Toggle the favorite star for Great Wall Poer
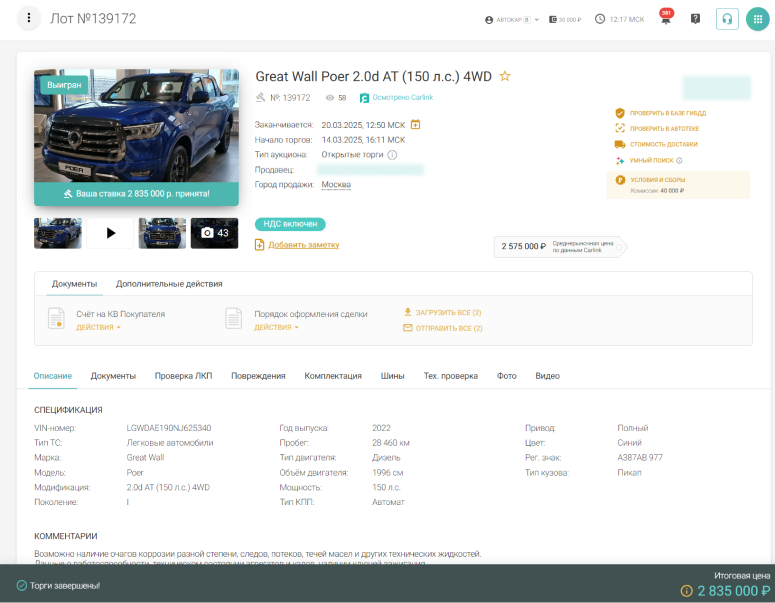This screenshot has width=775, height=603. 505,76
